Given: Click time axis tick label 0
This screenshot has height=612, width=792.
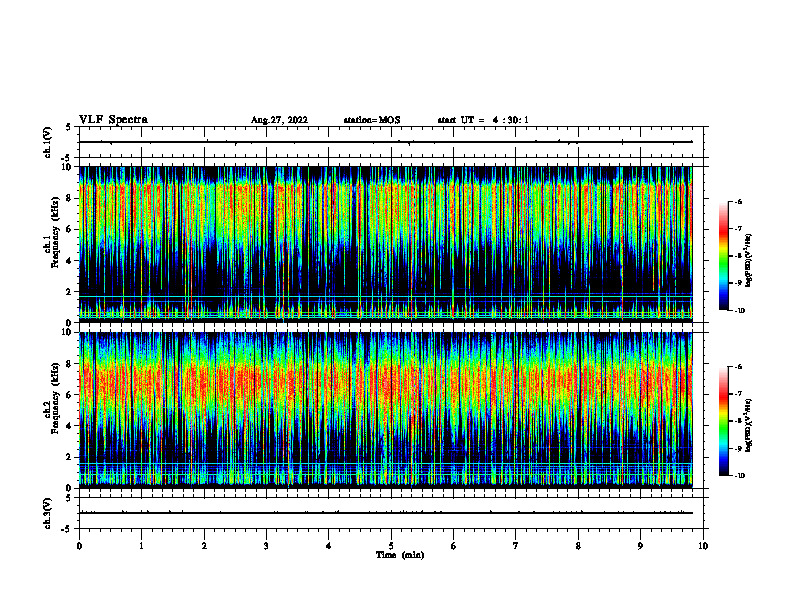Looking at the screenshot, I should click(x=79, y=546).
